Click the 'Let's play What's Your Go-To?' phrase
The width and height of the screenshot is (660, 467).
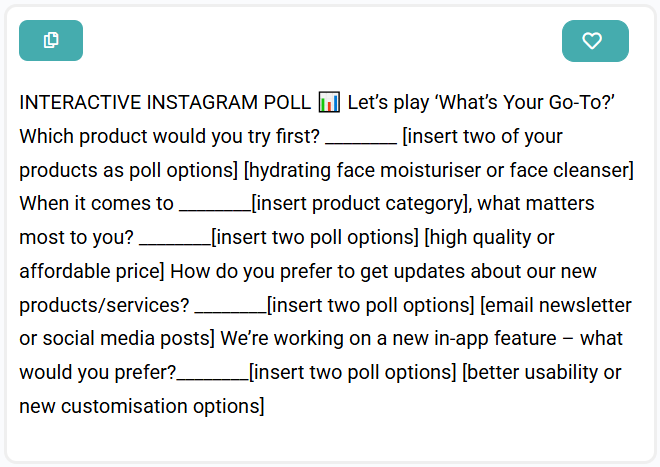[x=481, y=102]
